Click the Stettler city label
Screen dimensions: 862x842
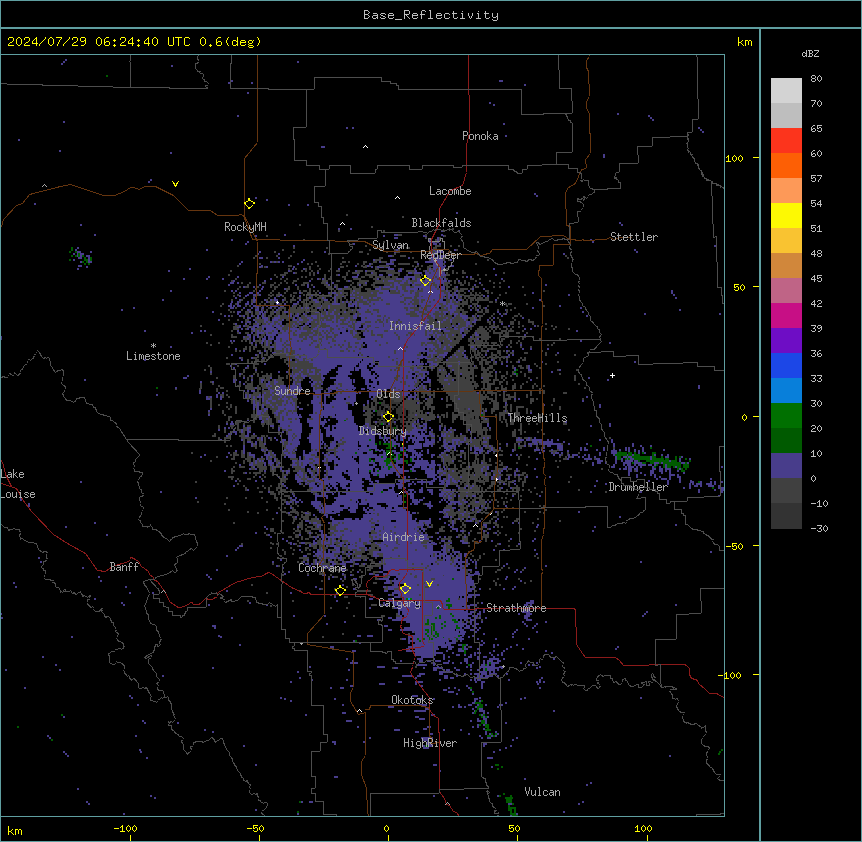tap(634, 237)
